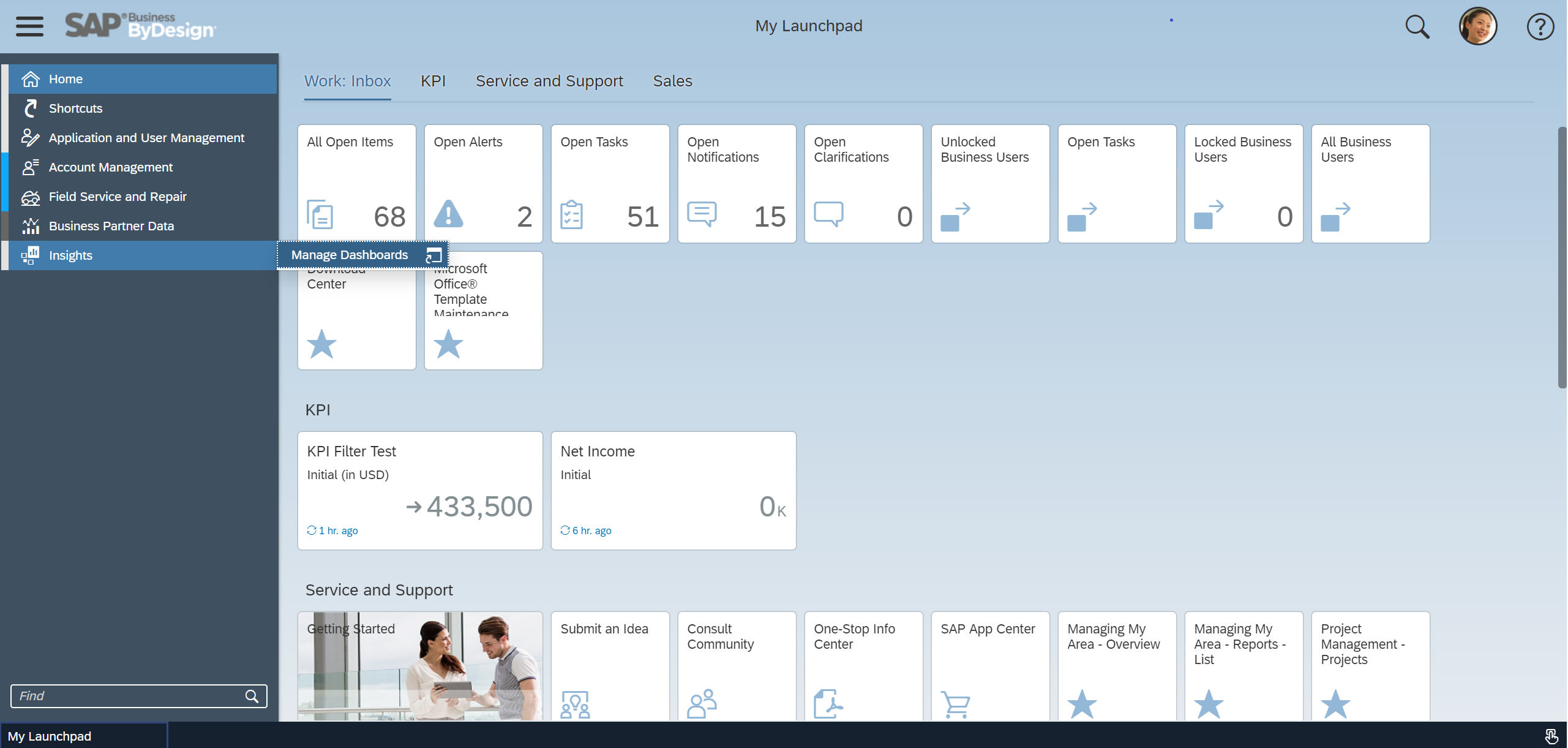Open Manage Dashboards from Insights flyout
The height and width of the screenshot is (748, 1568).
tap(362, 255)
